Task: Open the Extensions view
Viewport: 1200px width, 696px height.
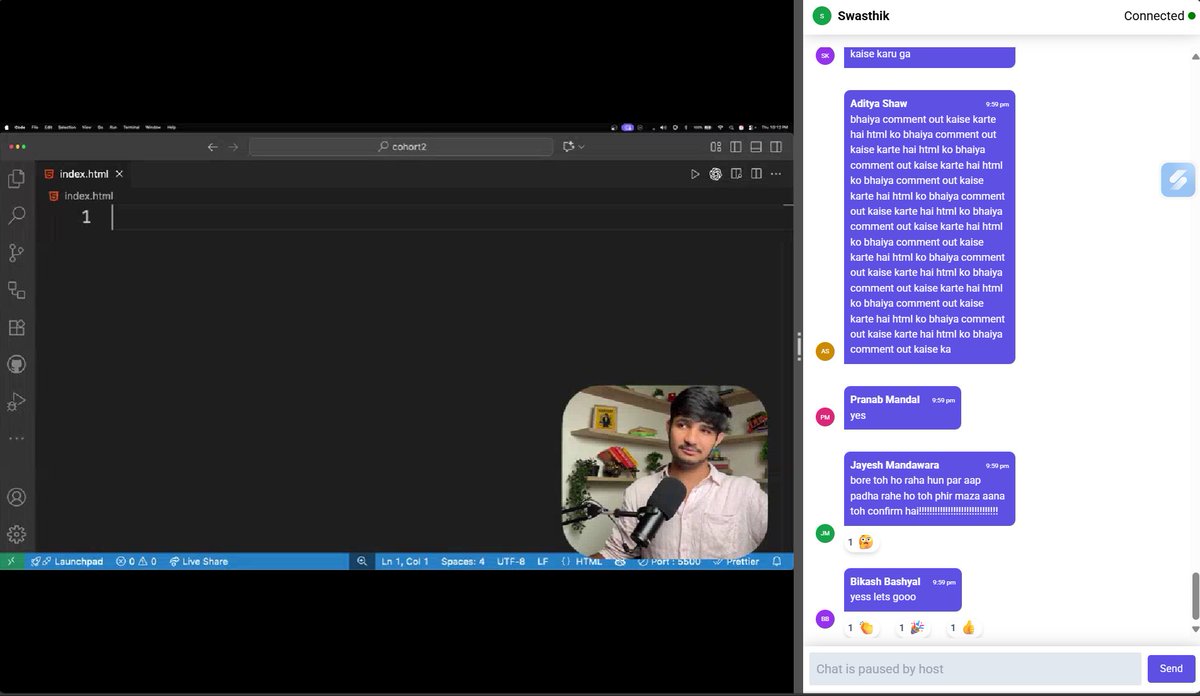Action: tap(16, 327)
